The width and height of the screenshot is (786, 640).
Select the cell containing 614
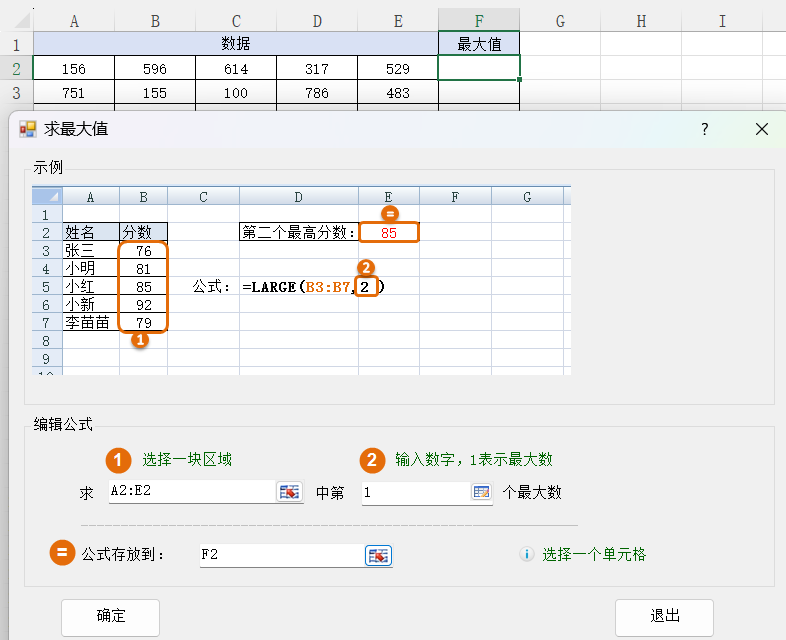point(235,68)
